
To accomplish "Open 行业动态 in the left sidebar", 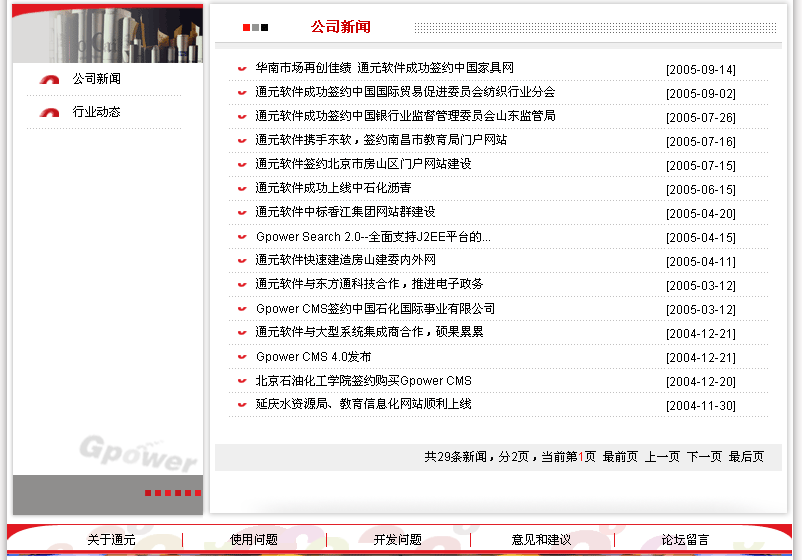I will point(96,111).
